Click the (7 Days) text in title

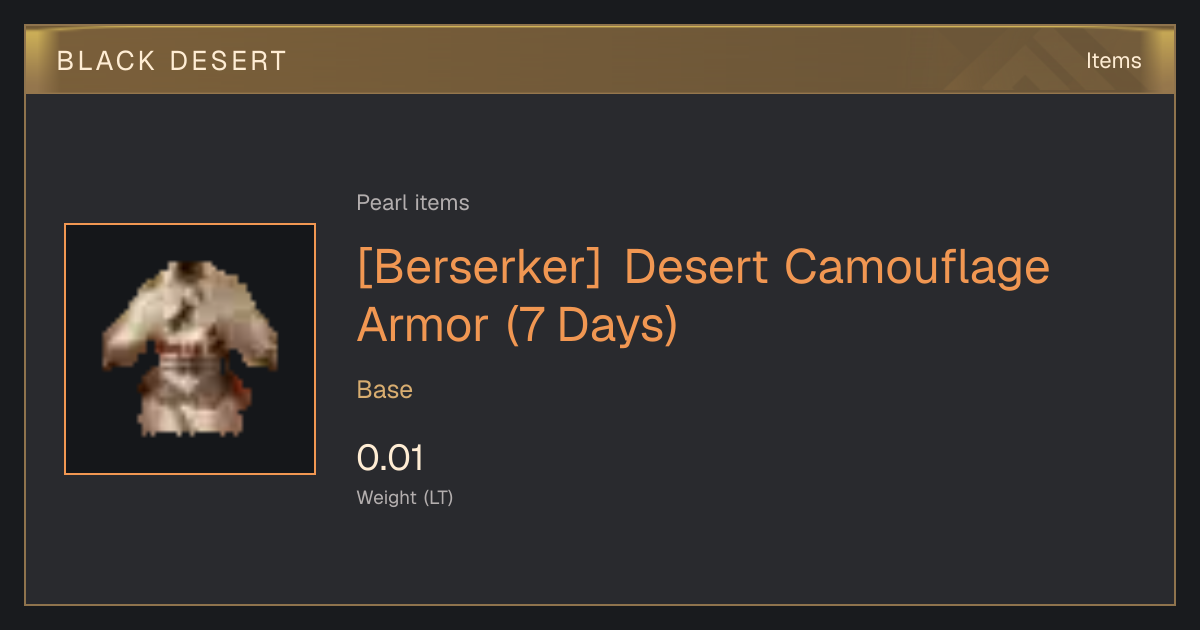[592, 326]
